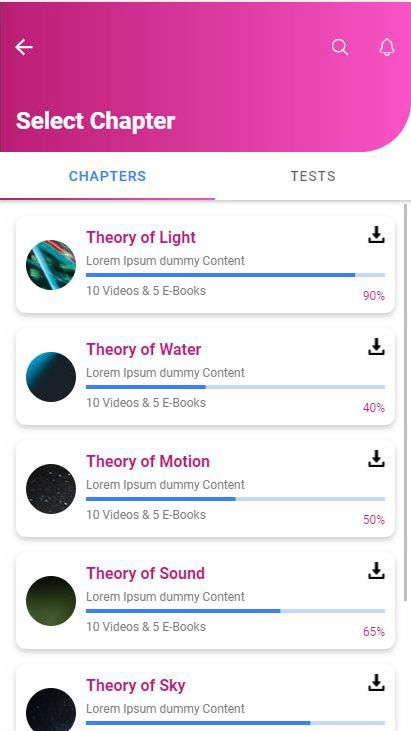Click the Theory of Light progress bar

pyautogui.click(x=235, y=275)
